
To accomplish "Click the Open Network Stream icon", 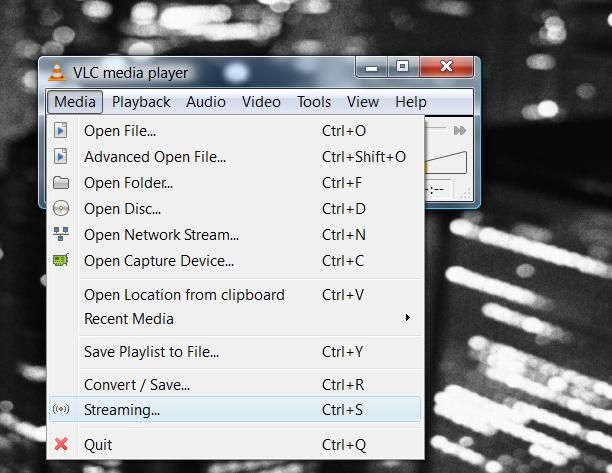I will click(x=61, y=235).
